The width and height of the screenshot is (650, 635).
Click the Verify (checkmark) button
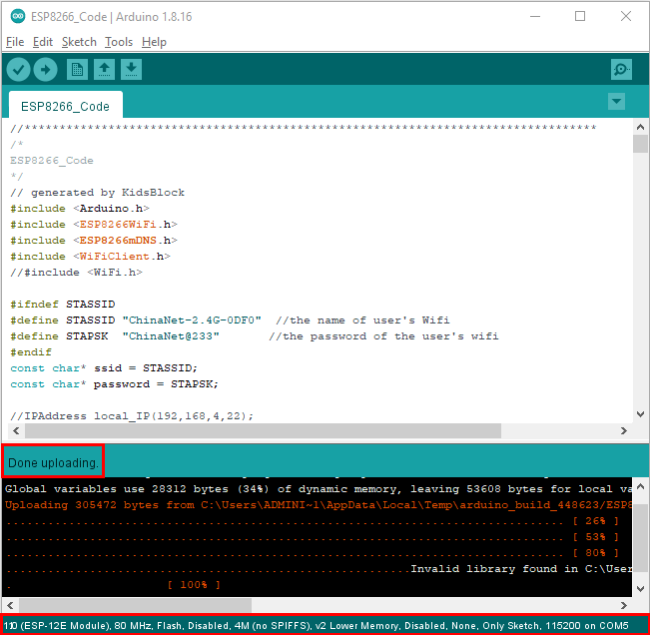point(18,69)
